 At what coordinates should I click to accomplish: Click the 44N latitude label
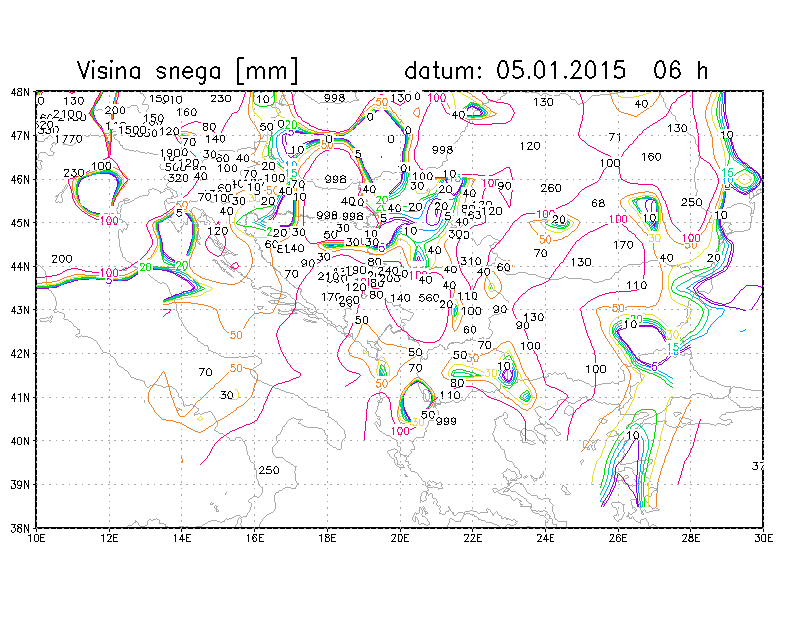click(20, 266)
